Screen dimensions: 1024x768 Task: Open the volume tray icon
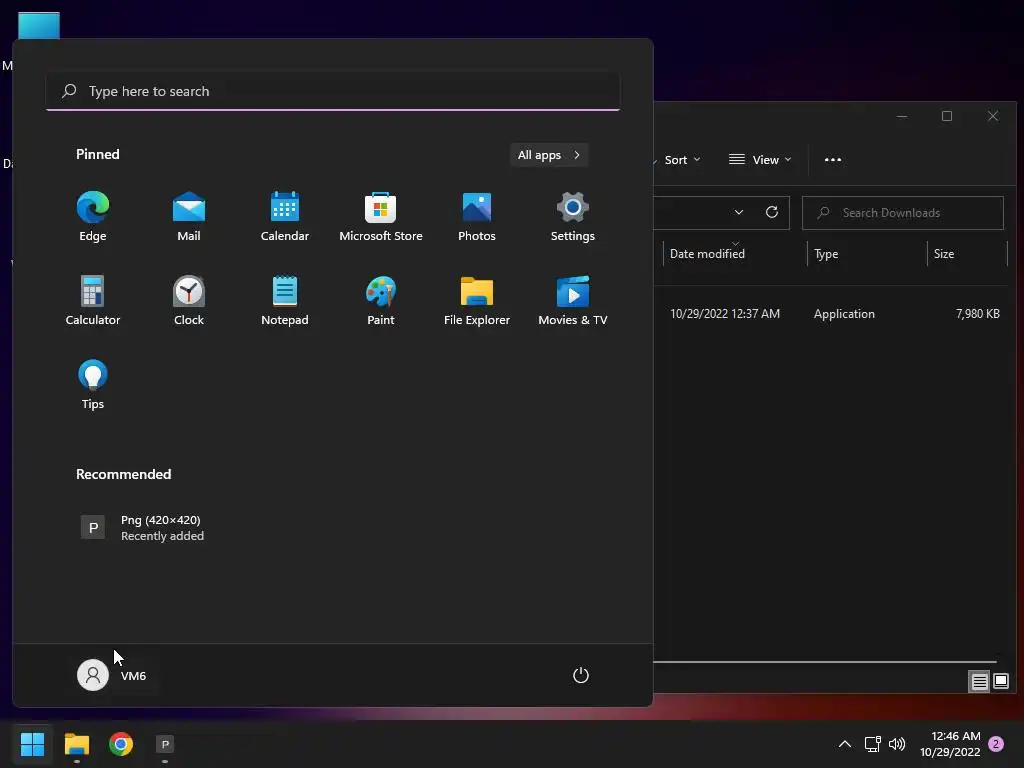point(897,744)
